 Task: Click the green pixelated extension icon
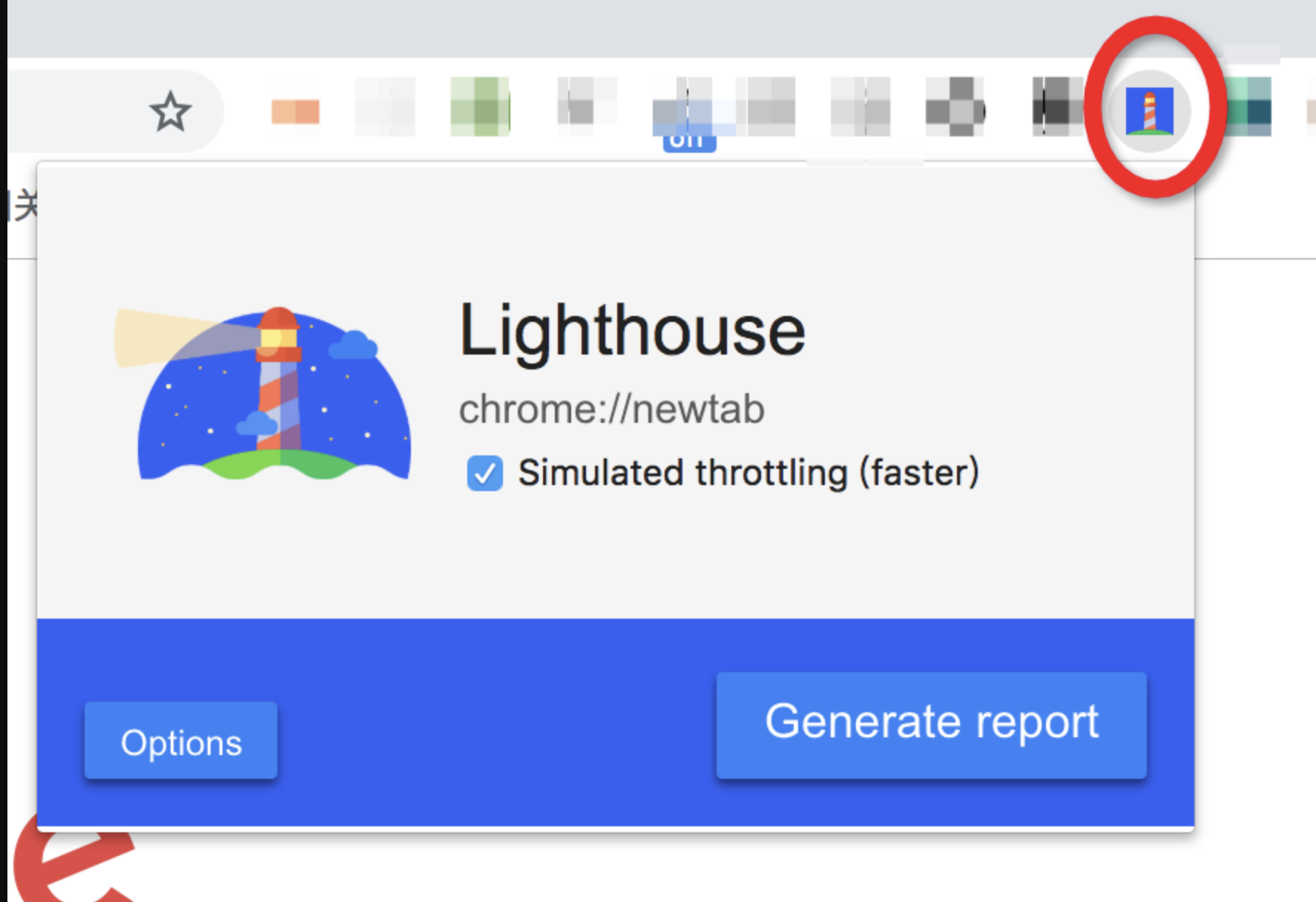[480, 107]
